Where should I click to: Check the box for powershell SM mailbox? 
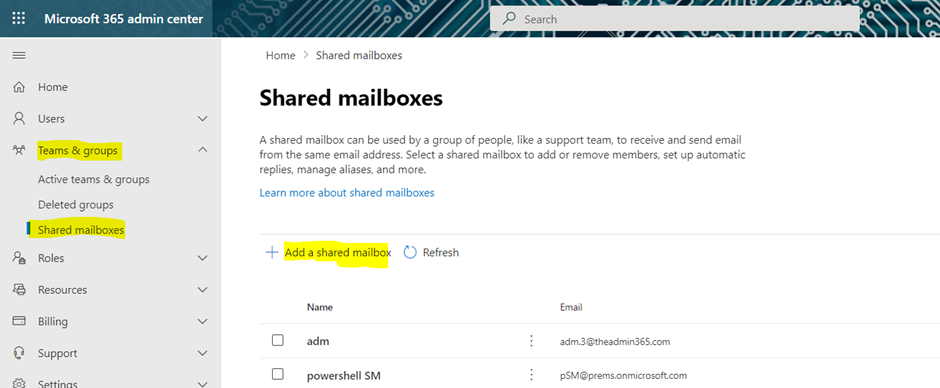(278, 375)
